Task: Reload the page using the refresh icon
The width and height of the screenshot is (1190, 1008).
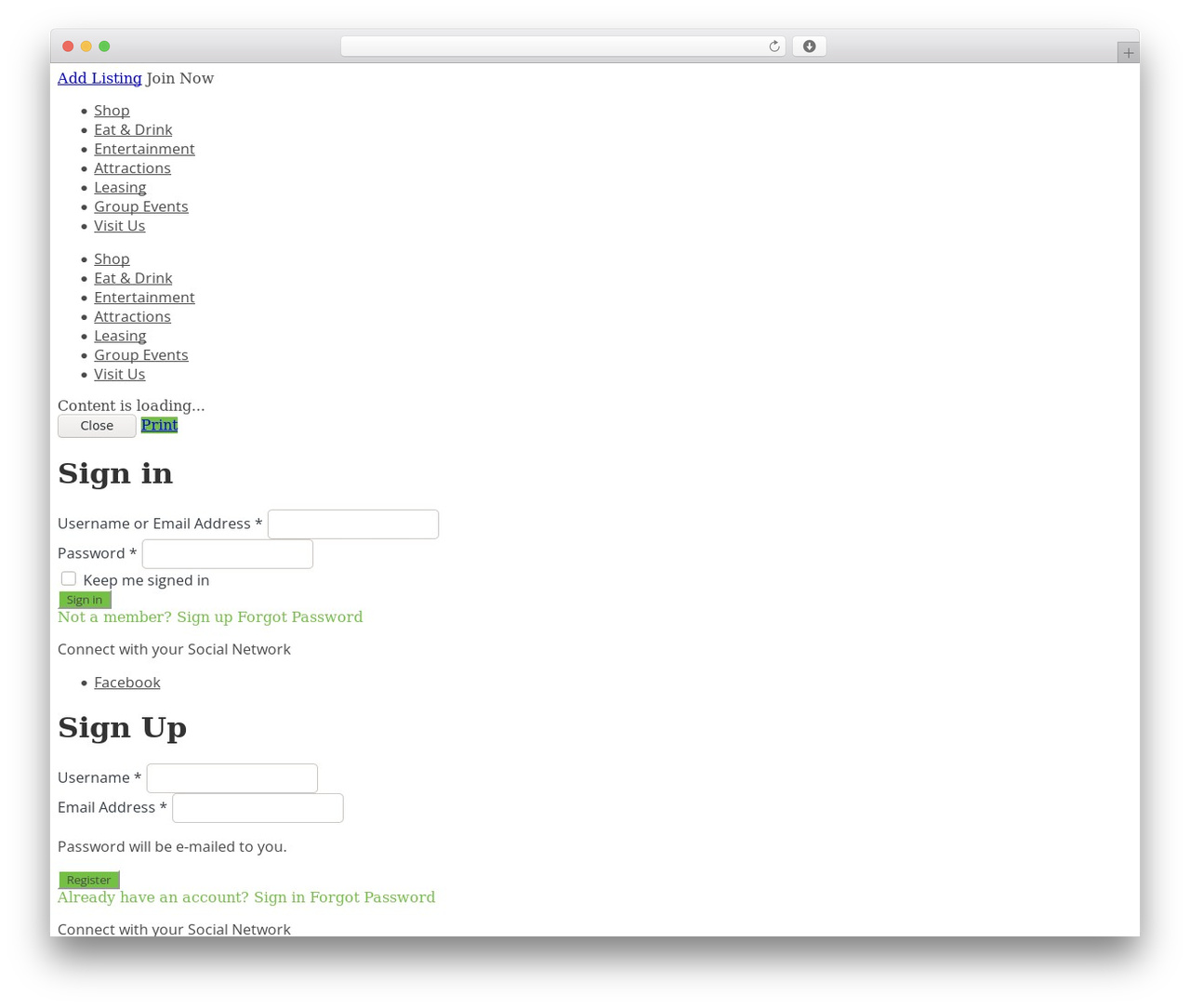Action: [x=773, y=46]
